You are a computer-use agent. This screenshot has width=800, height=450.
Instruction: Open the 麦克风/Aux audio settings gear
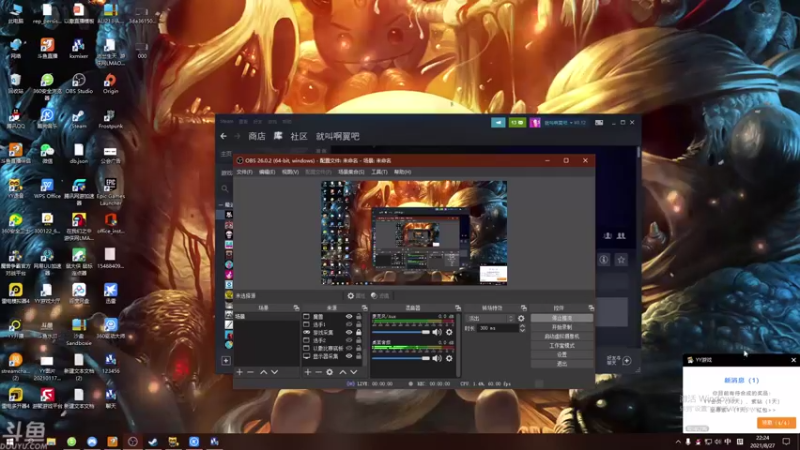[x=449, y=332]
